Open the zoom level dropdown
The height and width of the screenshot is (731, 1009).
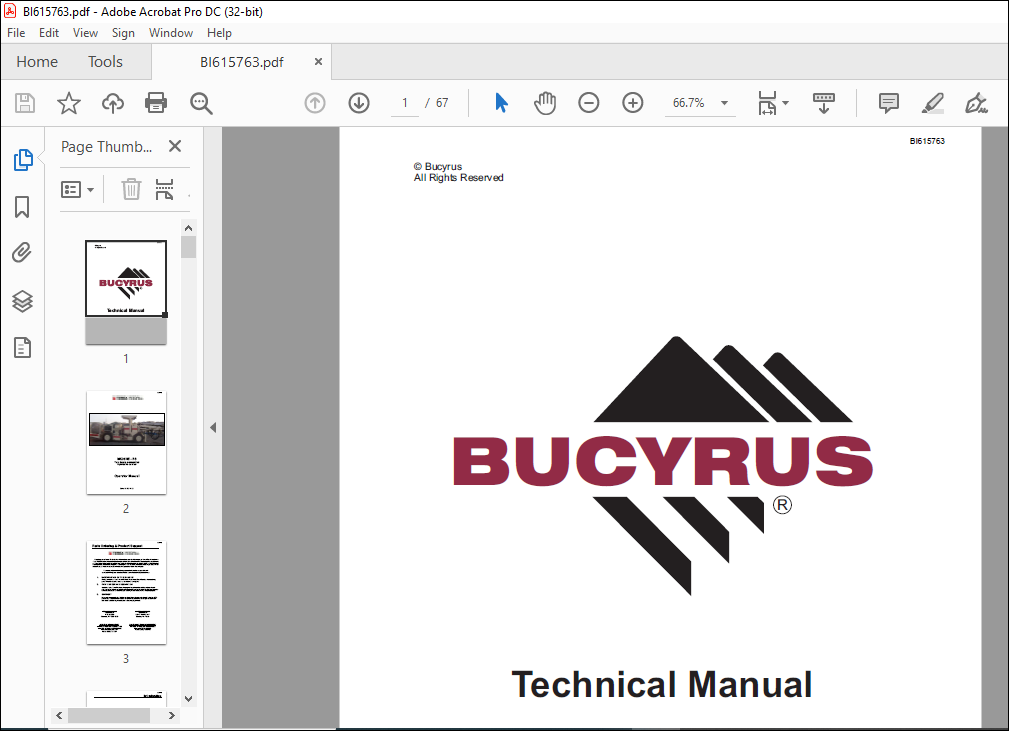[724, 103]
